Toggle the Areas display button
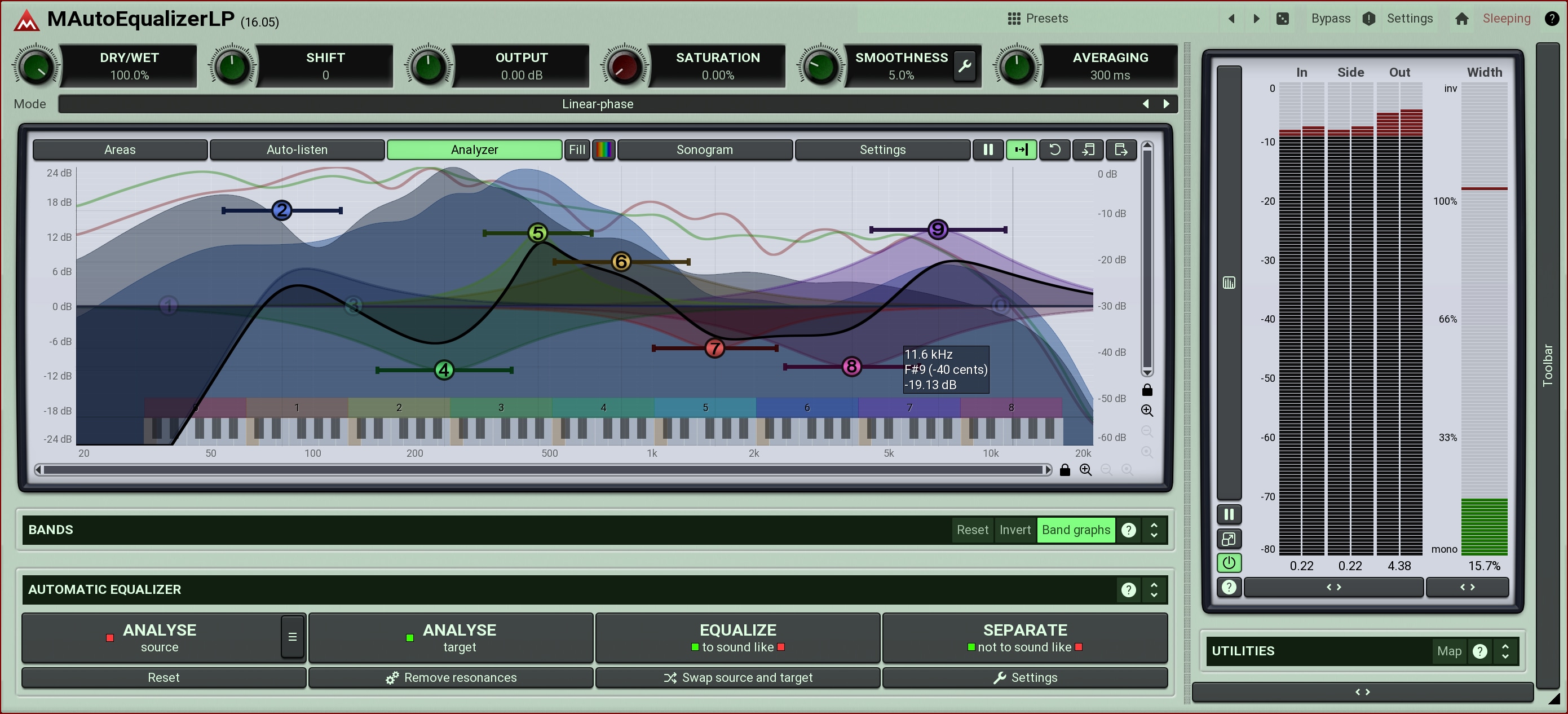 [x=120, y=150]
